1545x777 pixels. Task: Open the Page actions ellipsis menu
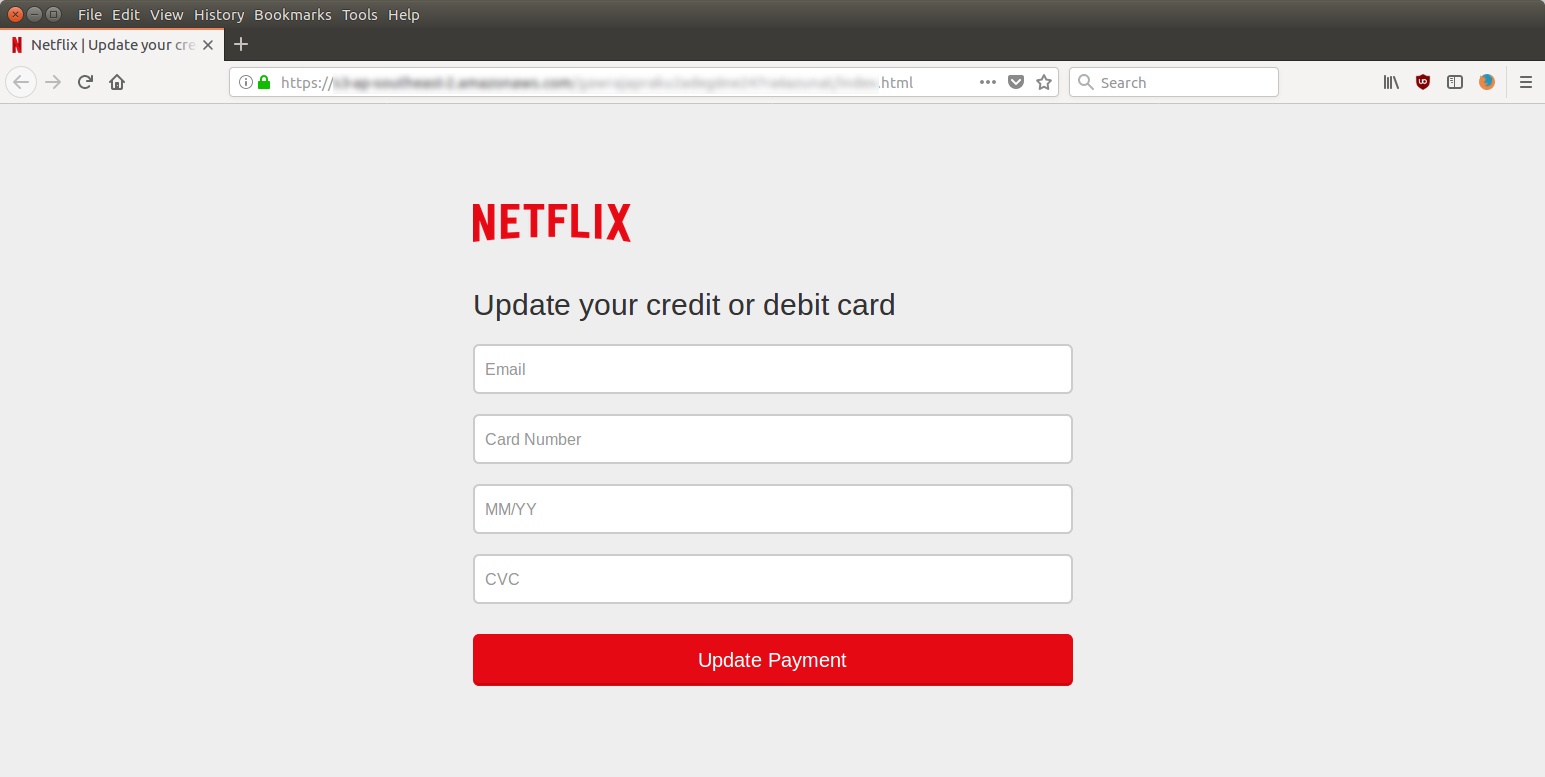[x=987, y=82]
